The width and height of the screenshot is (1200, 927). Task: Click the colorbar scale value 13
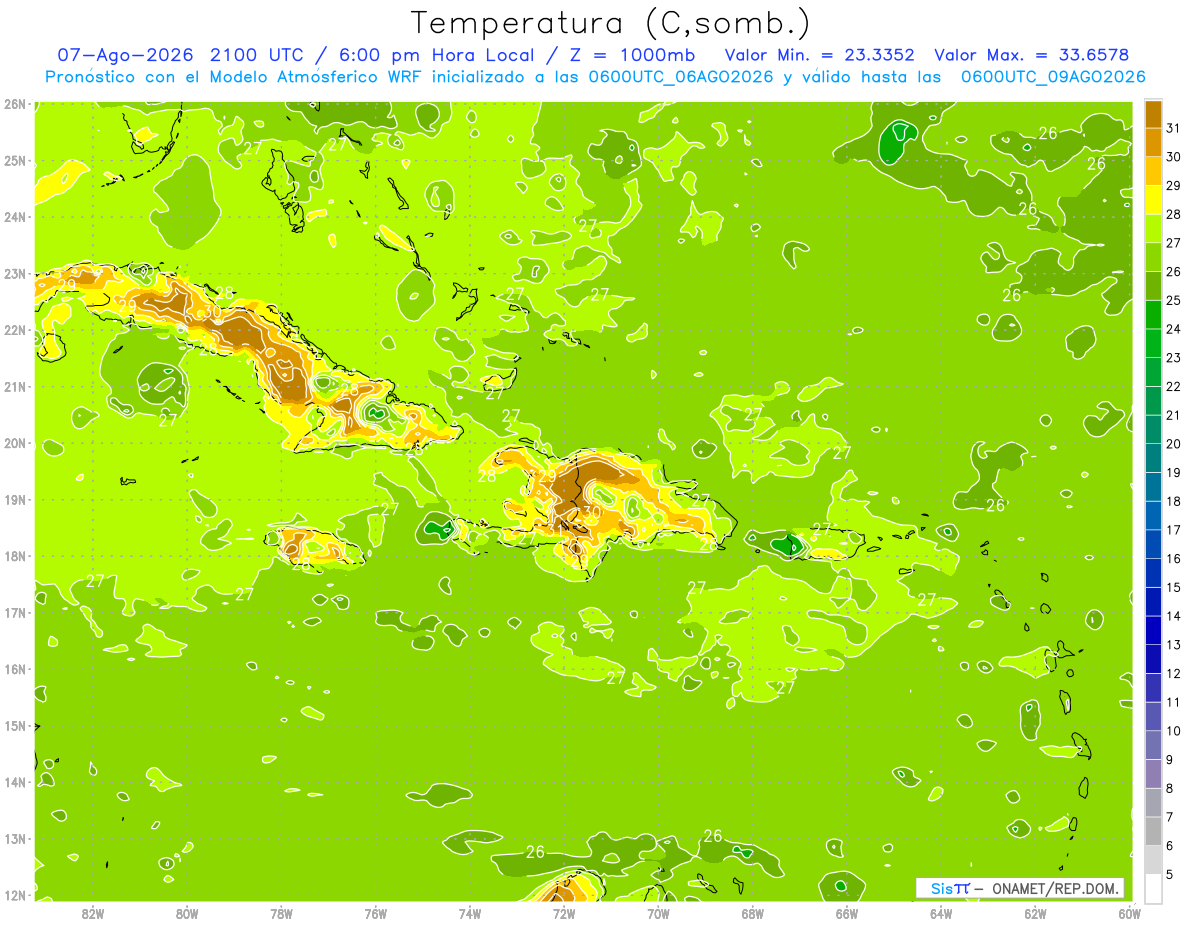click(x=1173, y=645)
